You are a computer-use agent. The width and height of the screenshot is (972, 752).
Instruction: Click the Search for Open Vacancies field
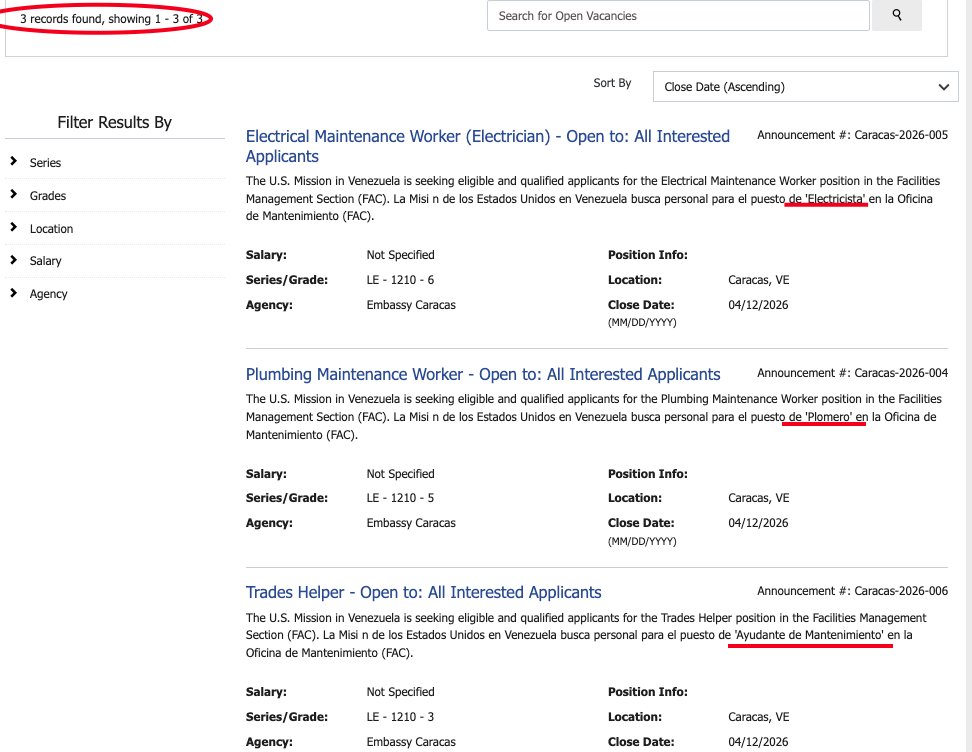point(678,15)
